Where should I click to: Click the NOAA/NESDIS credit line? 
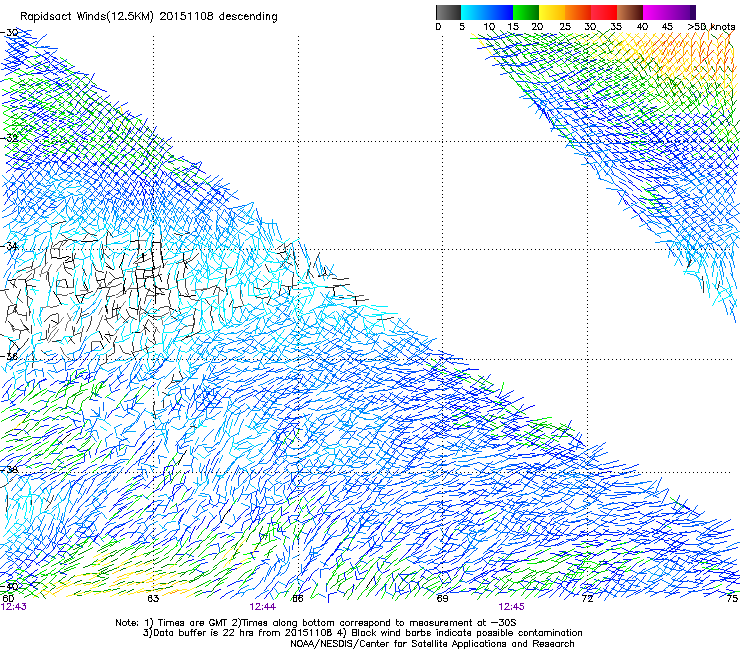(432, 644)
